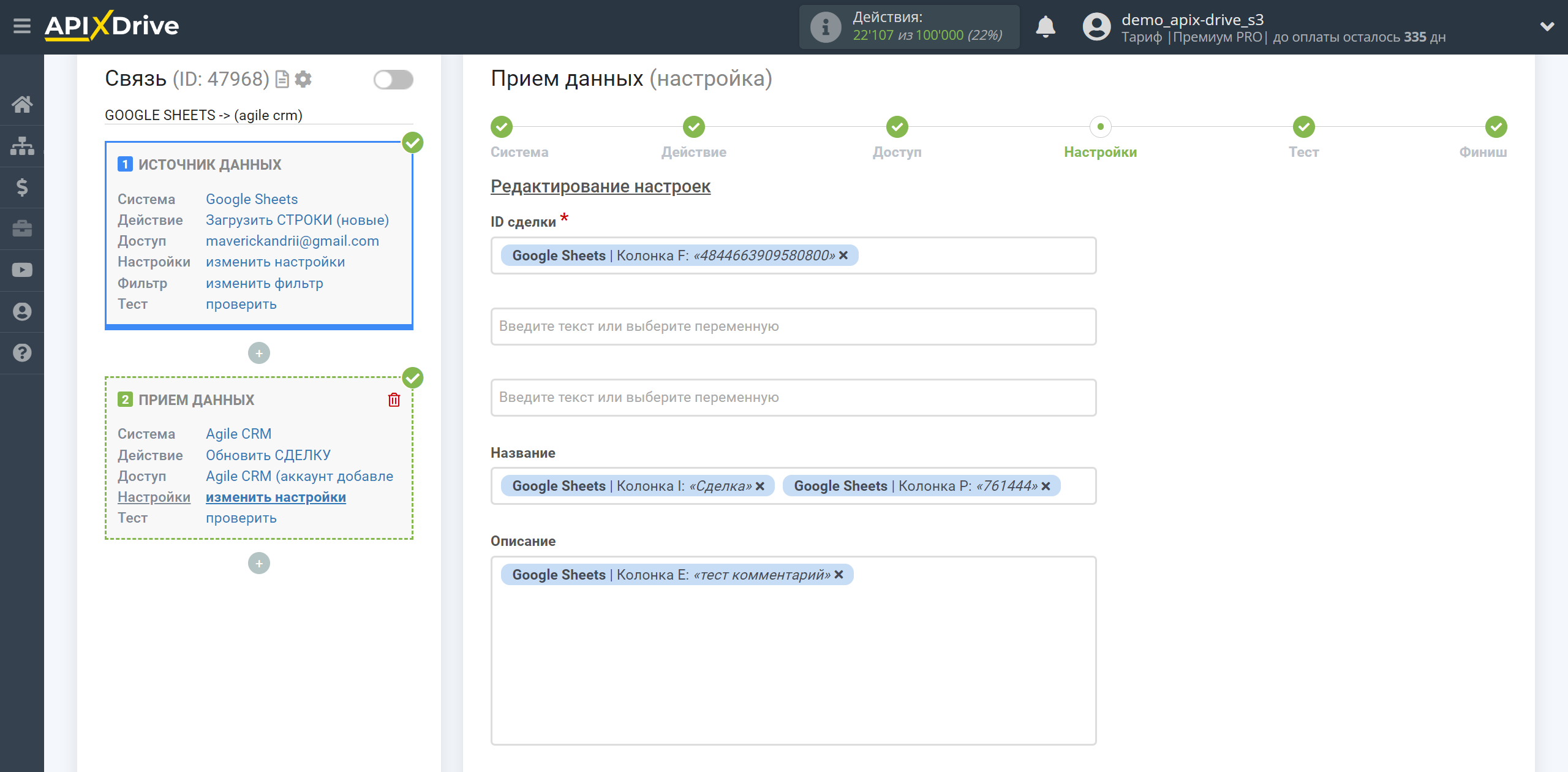The image size is (1568, 772).
Task: Click receiver изменить настройки link
Action: (x=276, y=497)
